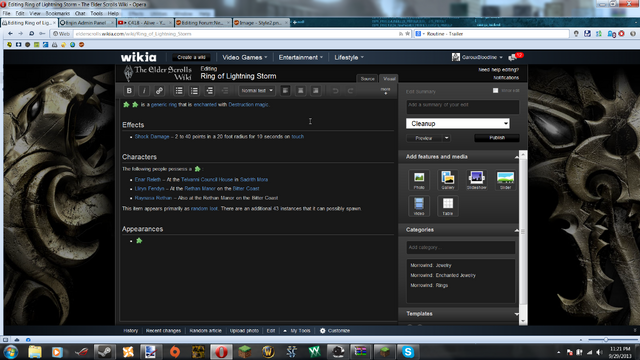Select the 'Morrowind: Enchanted Jewelry' category
The image size is (640, 360).
[443, 276]
